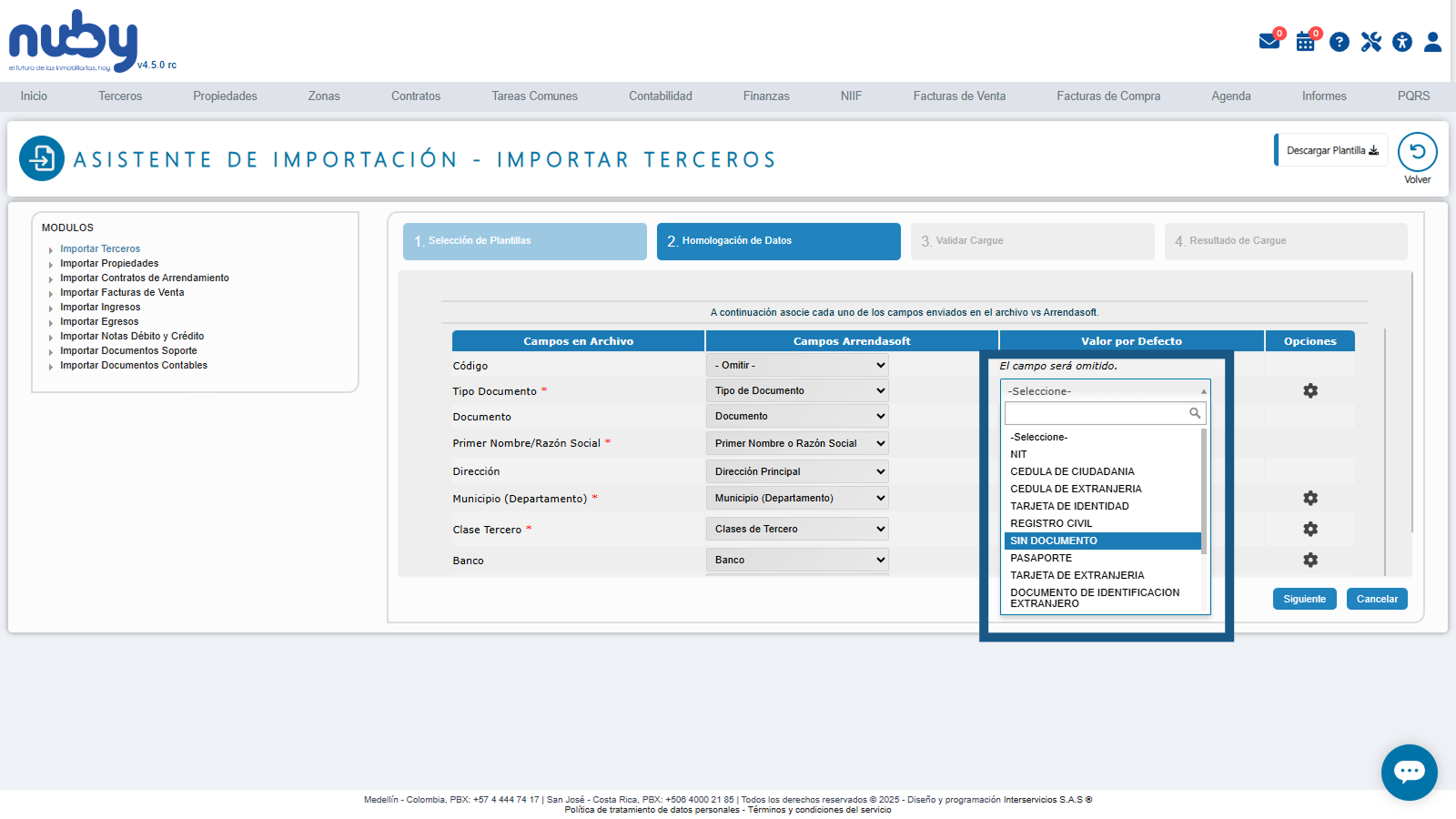The width and height of the screenshot is (1456, 819).
Task: Open Primer Nombre o Razón Social dropdown
Action: click(x=797, y=443)
